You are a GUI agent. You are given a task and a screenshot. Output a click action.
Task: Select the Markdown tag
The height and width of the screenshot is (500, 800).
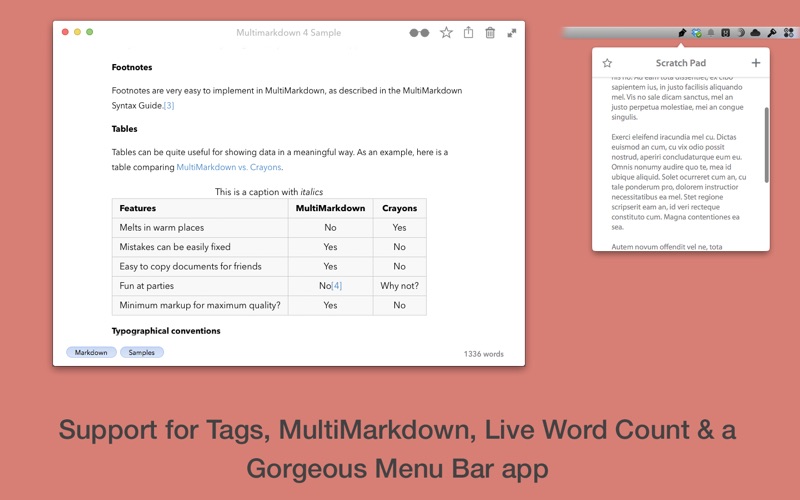click(91, 352)
